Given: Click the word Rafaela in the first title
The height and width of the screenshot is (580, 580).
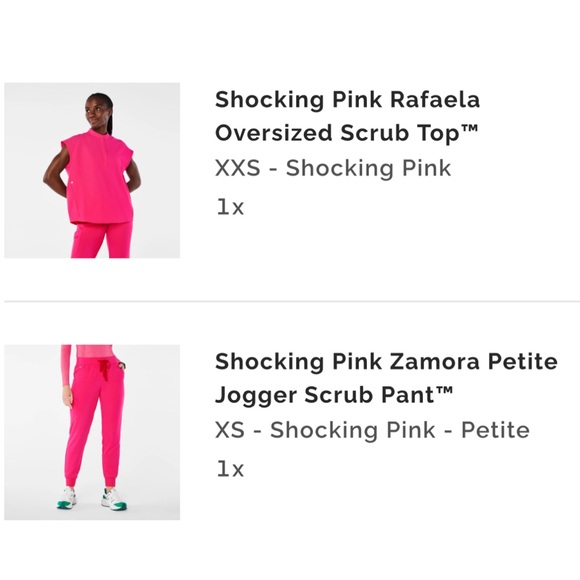Looking at the screenshot, I should [435, 100].
